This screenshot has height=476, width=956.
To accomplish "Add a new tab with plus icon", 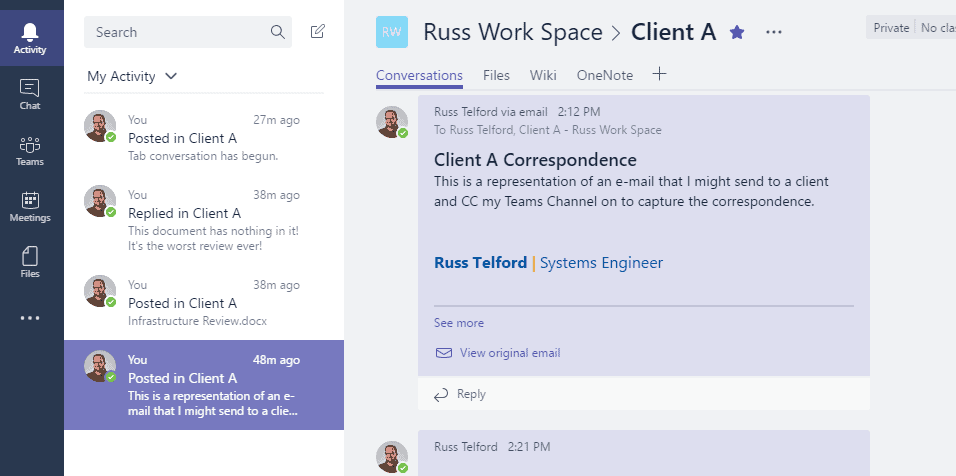I will [x=660, y=74].
